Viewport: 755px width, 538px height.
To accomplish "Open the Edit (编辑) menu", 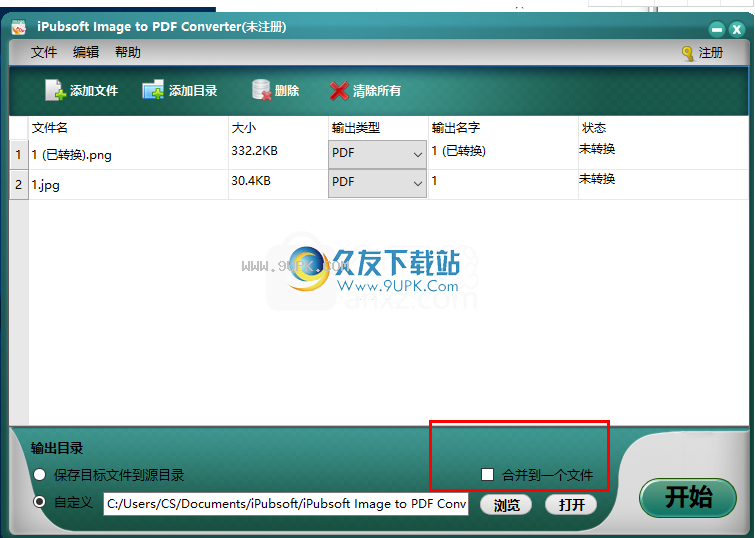I will (86, 52).
